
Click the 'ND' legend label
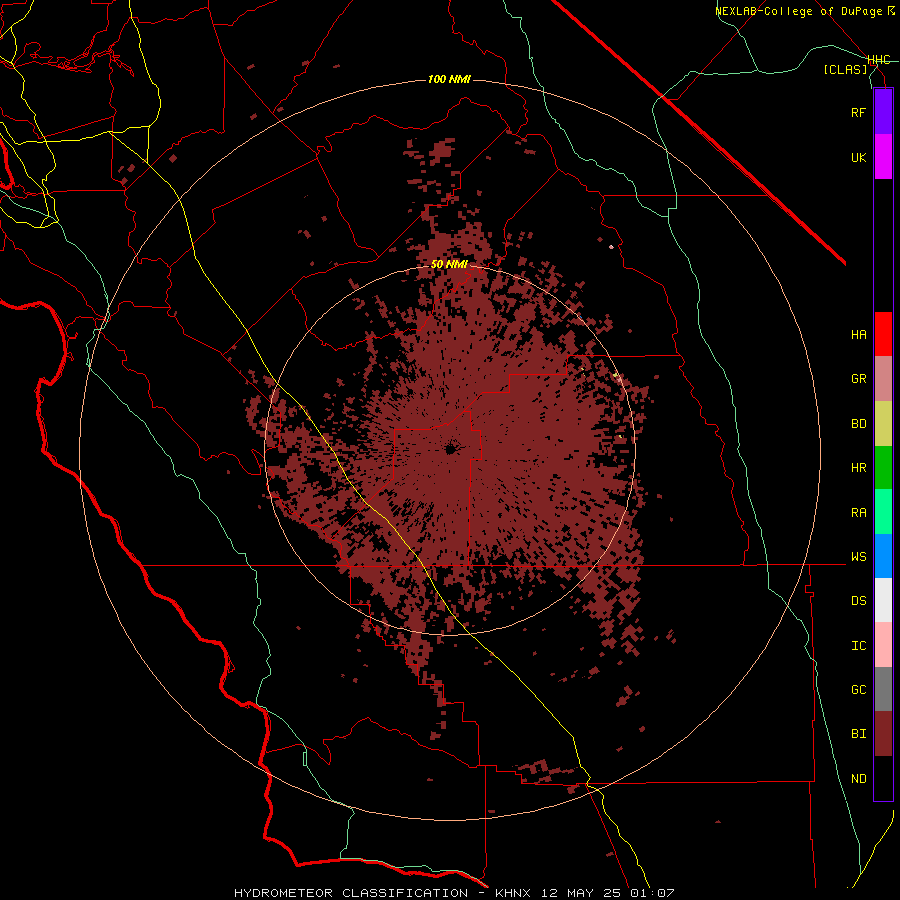[x=858, y=779]
